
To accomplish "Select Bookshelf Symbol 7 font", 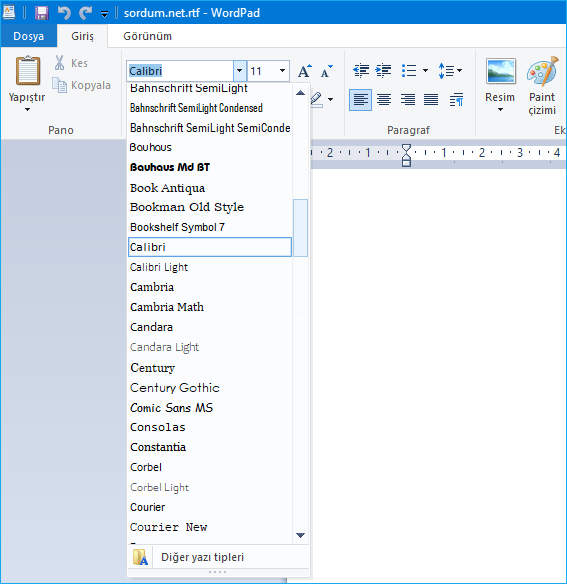I will pyautogui.click(x=210, y=227).
